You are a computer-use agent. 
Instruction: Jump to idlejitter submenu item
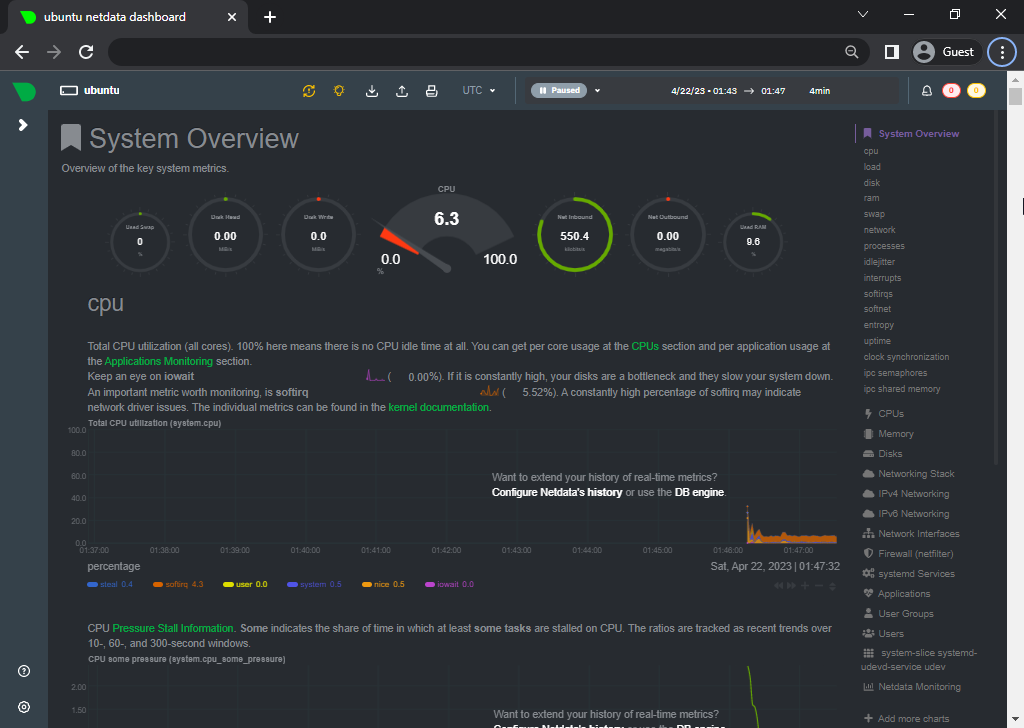(x=880, y=262)
